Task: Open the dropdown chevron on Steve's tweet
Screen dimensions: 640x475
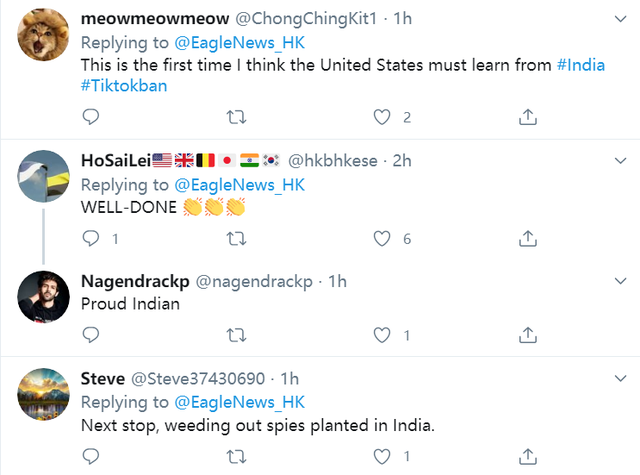Action: [619, 378]
